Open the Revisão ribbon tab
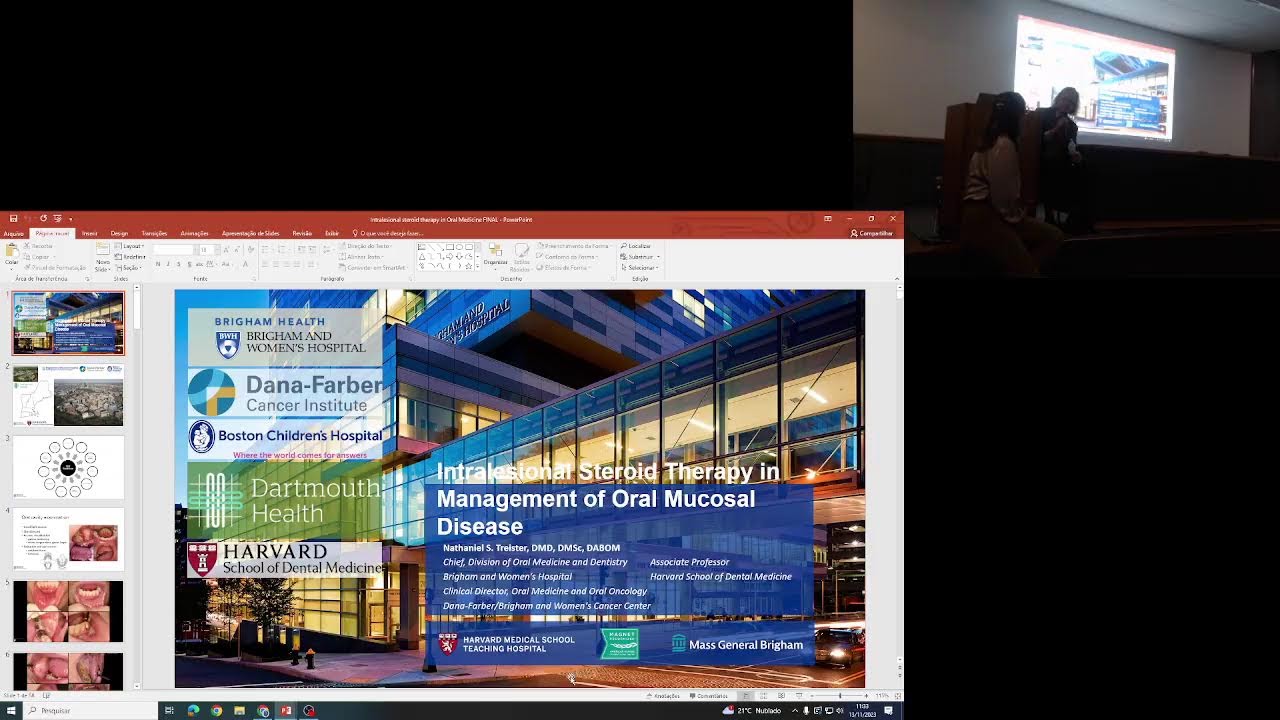 coord(302,233)
